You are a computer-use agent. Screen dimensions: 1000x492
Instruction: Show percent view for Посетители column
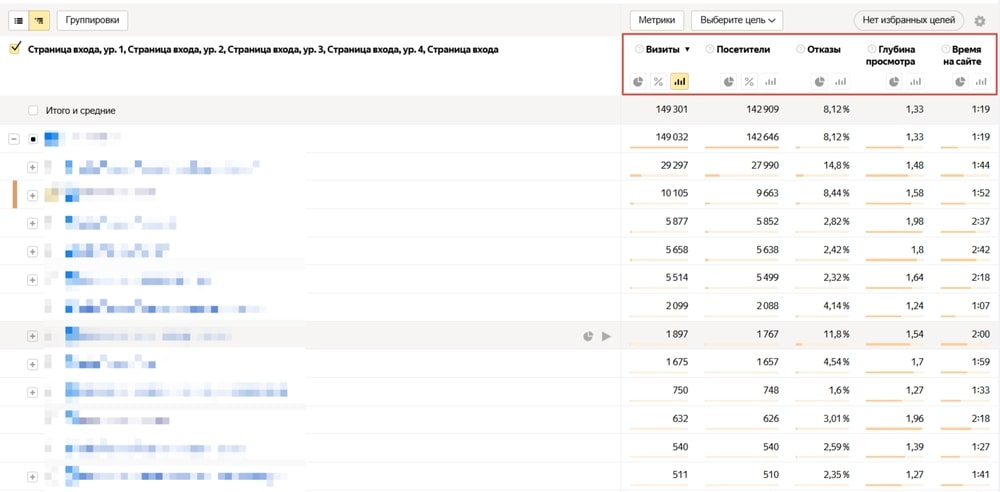click(750, 82)
